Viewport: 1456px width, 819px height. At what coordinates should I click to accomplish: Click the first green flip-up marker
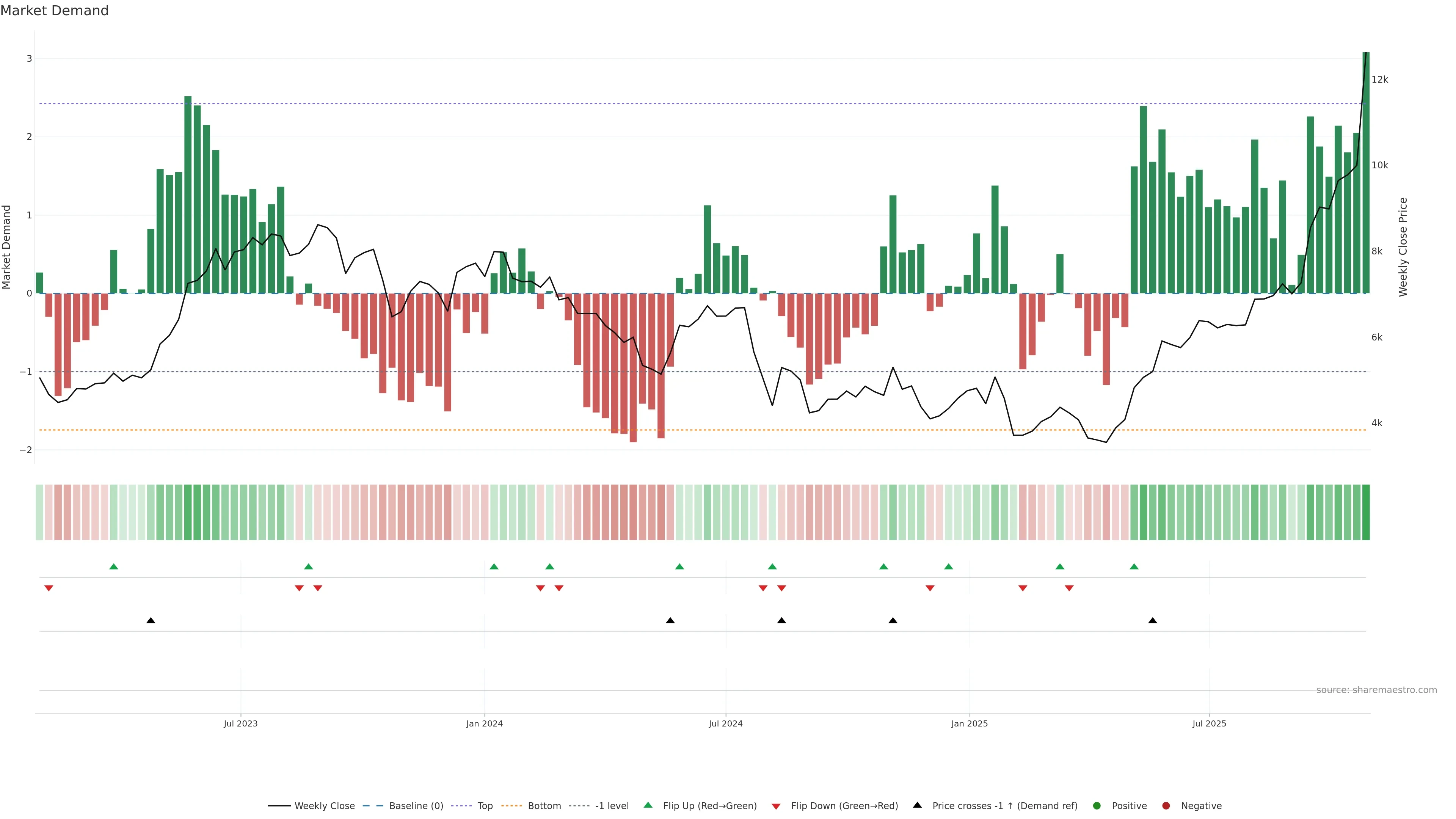point(114,566)
